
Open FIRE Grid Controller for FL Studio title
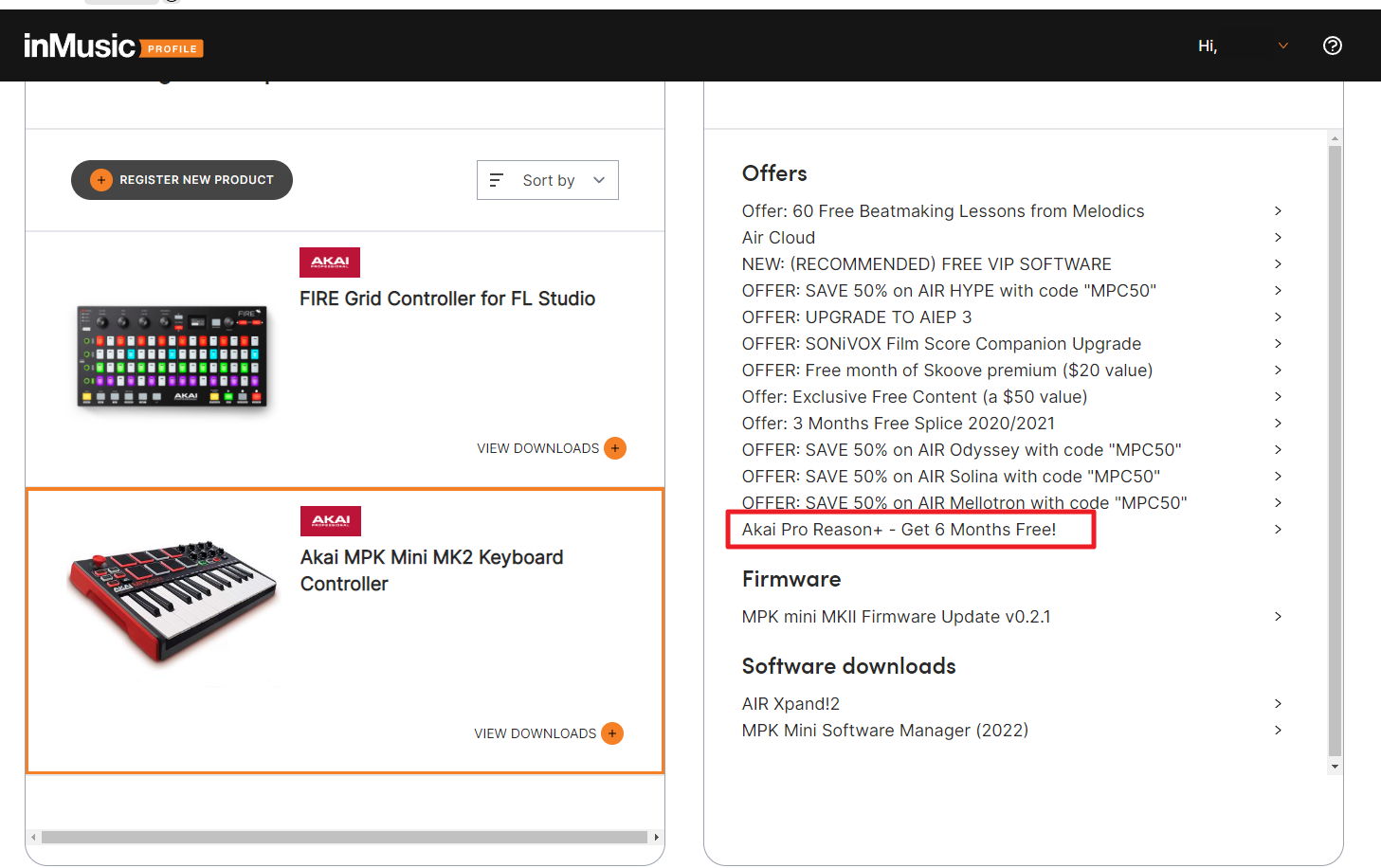click(x=447, y=298)
